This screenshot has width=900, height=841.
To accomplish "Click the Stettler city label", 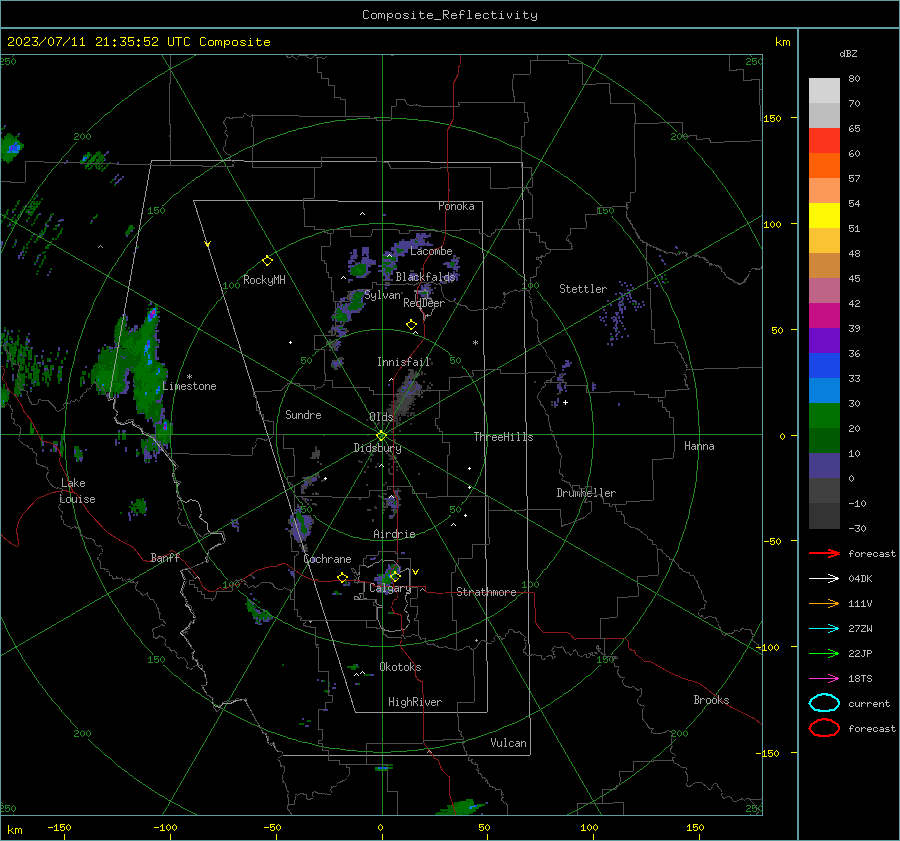I will (583, 289).
